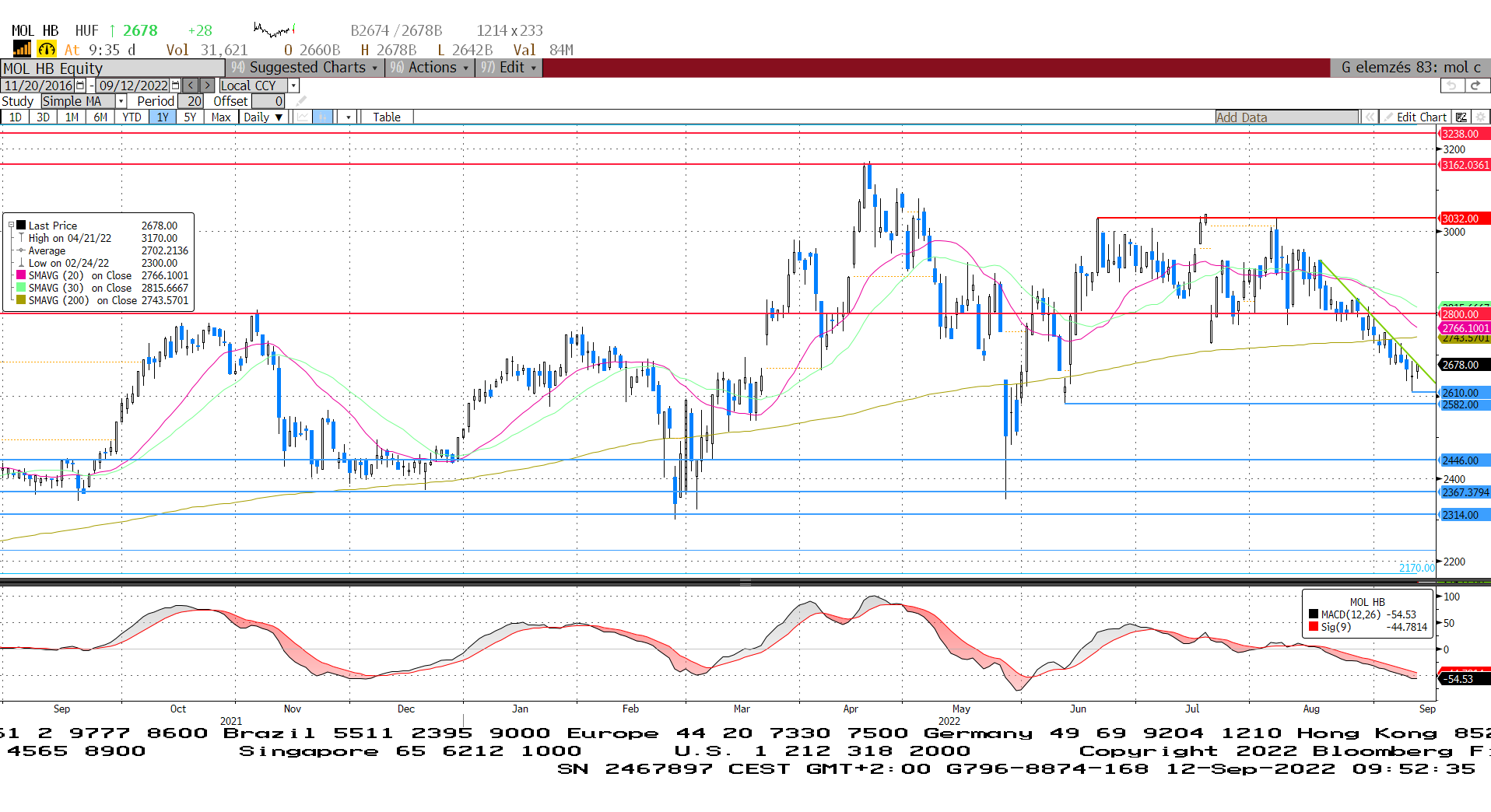Click the Add Data input field
This screenshot has width=1491, height=812.
click(x=1286, y=117)
